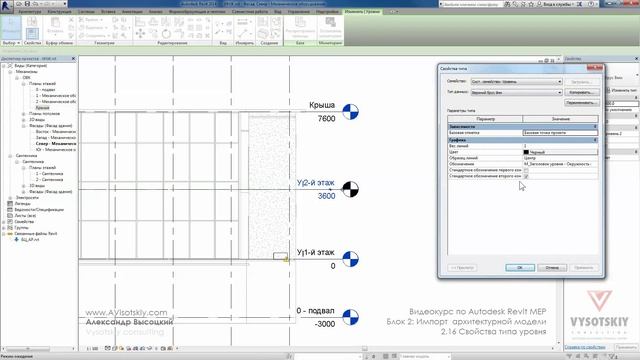Collapse the Механизмы tree node

pyautogui.click(x=10, y=72)
